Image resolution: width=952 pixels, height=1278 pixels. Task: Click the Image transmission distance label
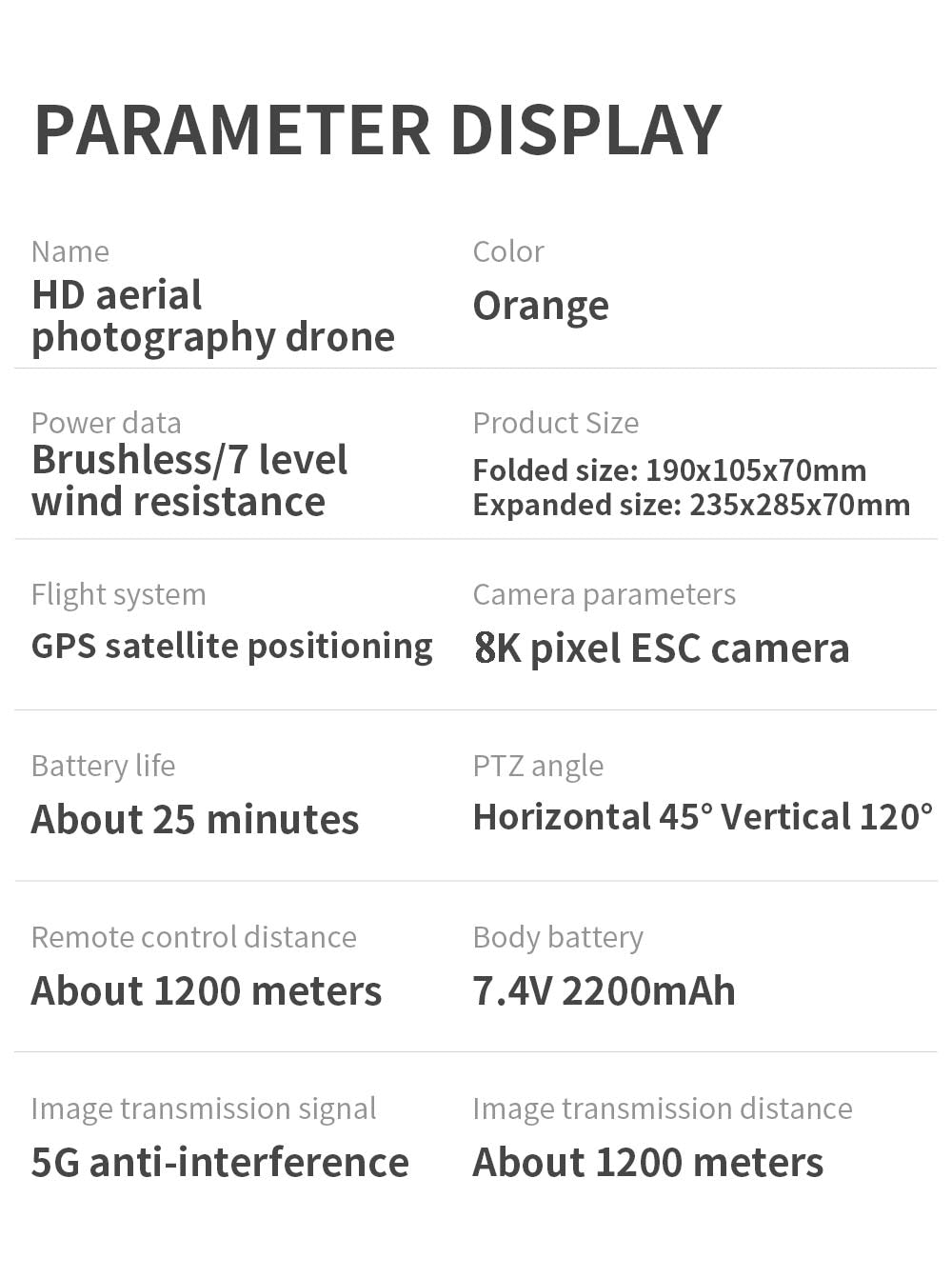663,1108
